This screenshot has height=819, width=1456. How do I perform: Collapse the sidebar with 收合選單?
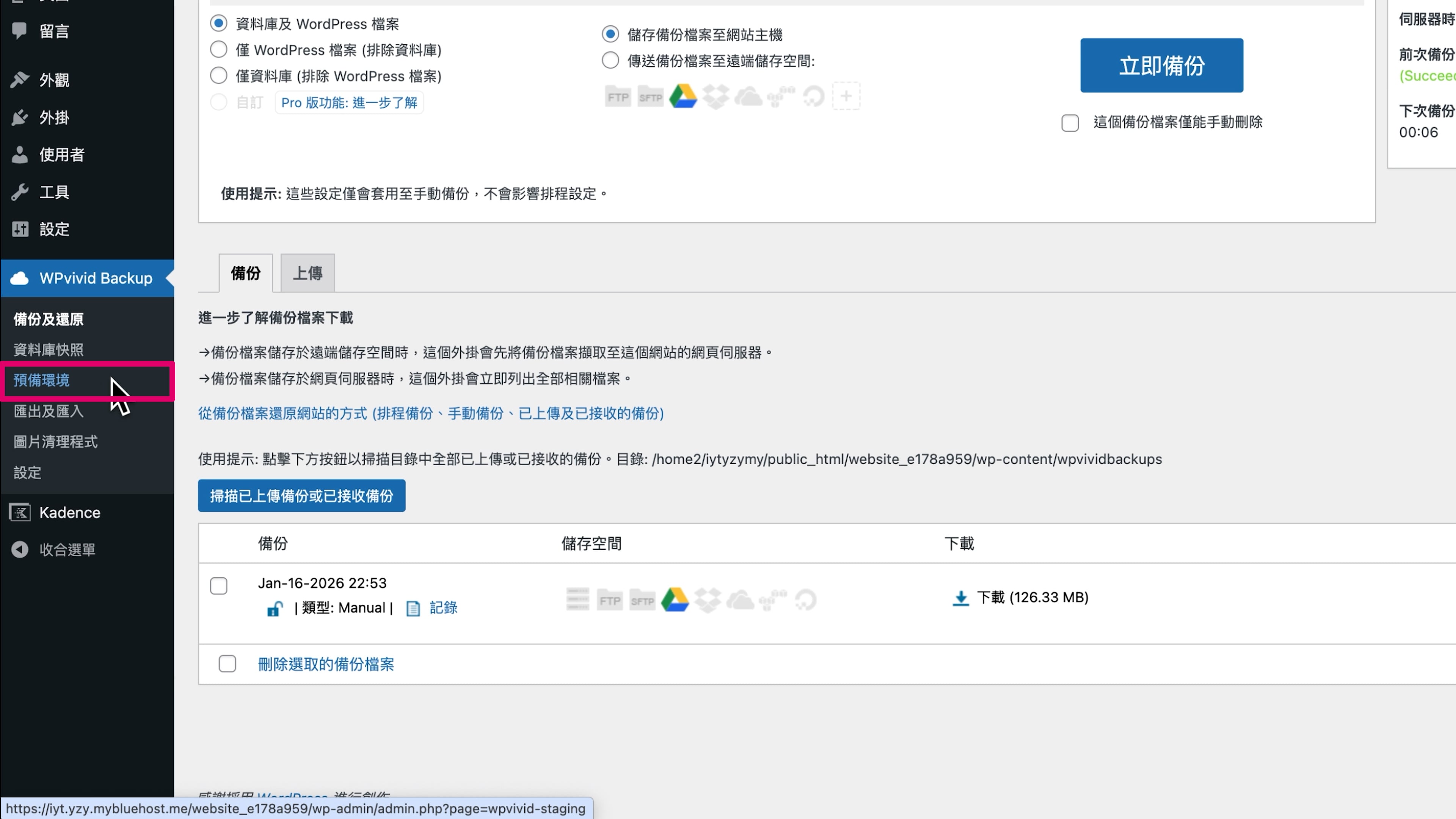(67, 549)
